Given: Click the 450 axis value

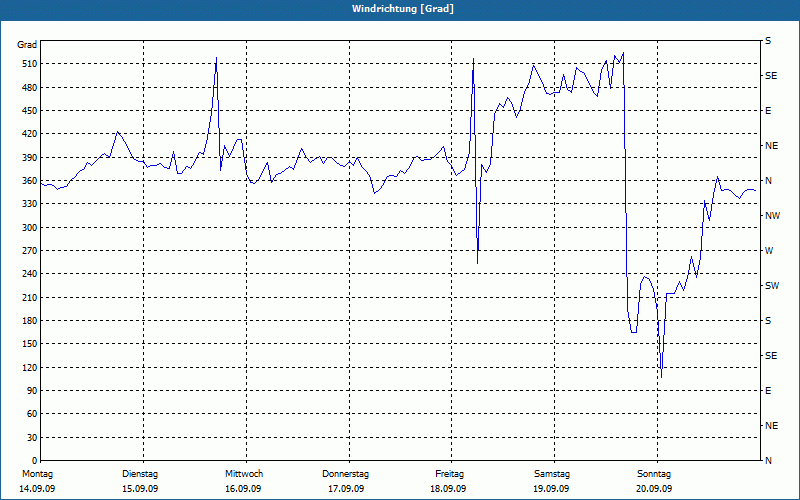Looking at the screenshot, I should pos(30,111).
